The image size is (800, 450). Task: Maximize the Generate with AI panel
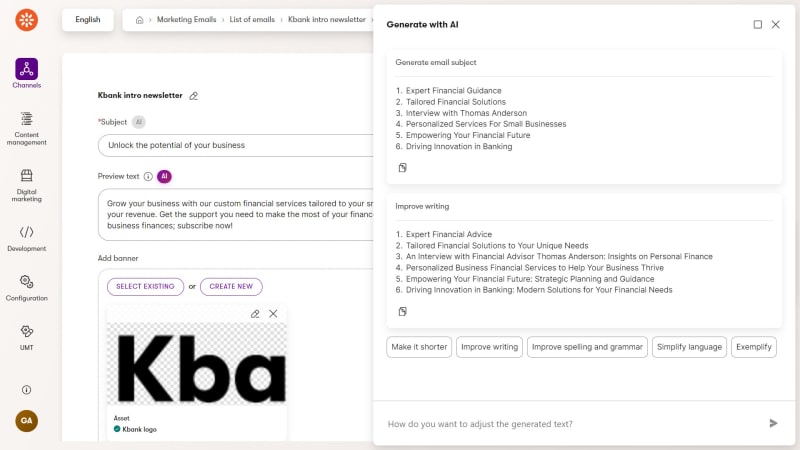click(x=758, y=24)
